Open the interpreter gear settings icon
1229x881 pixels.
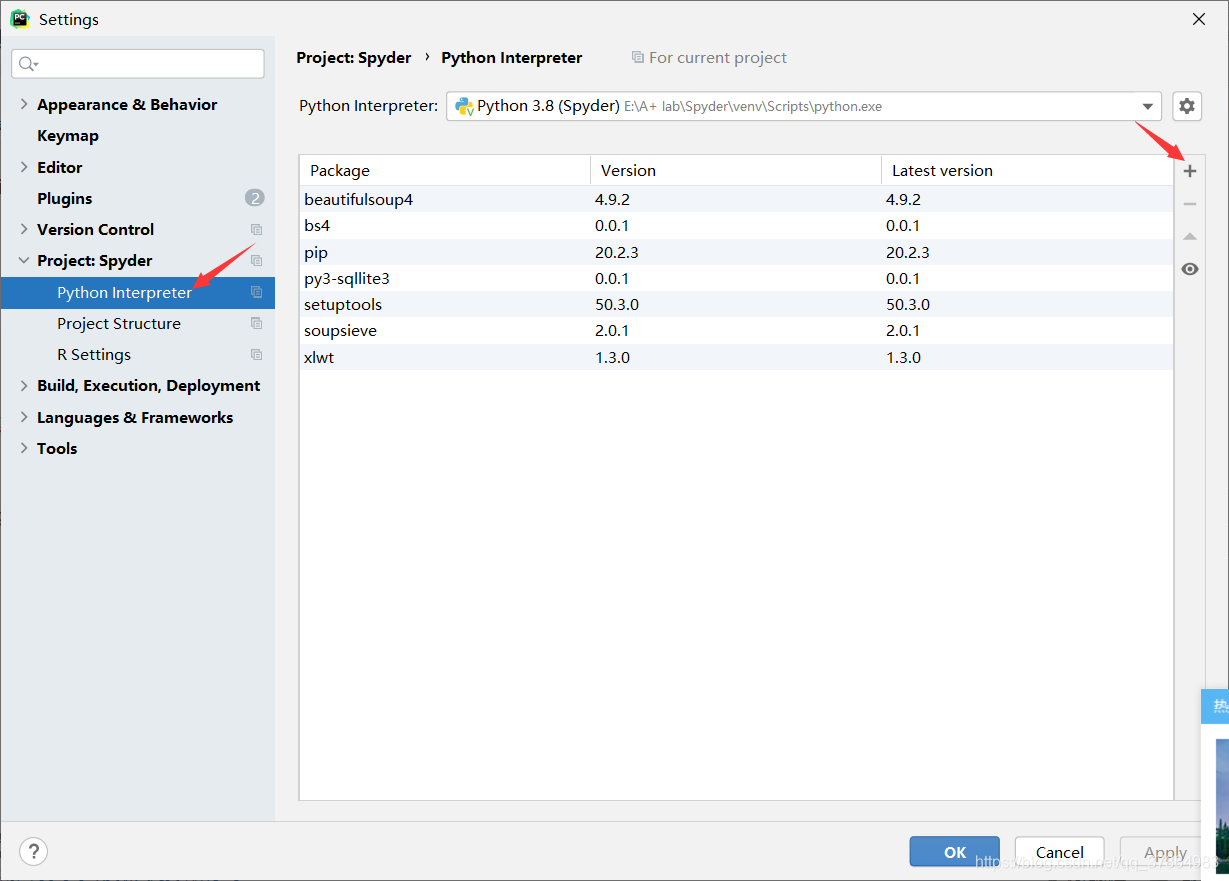click(x=1187, y=106)
